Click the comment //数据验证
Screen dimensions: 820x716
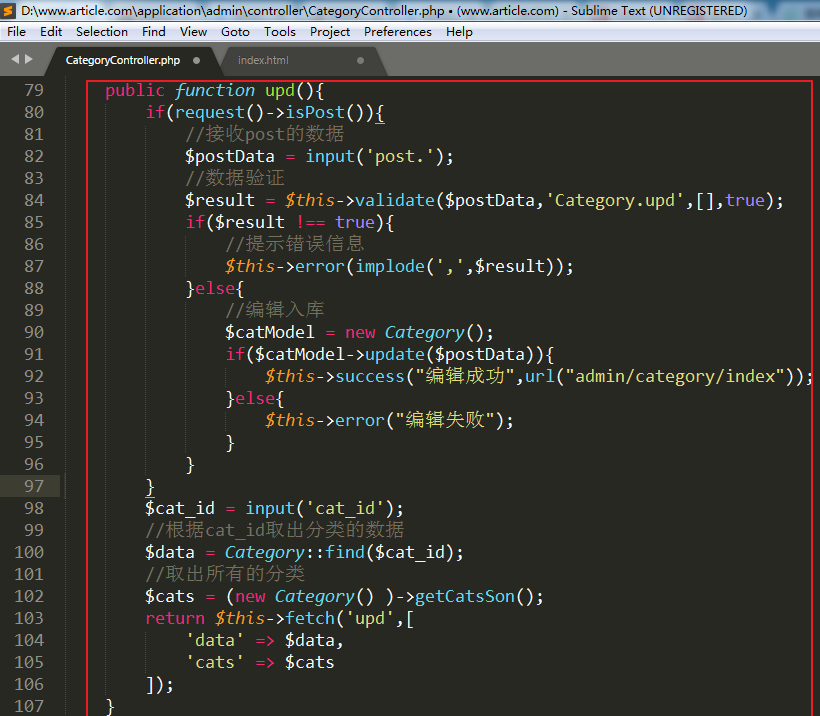coord(235,178)
